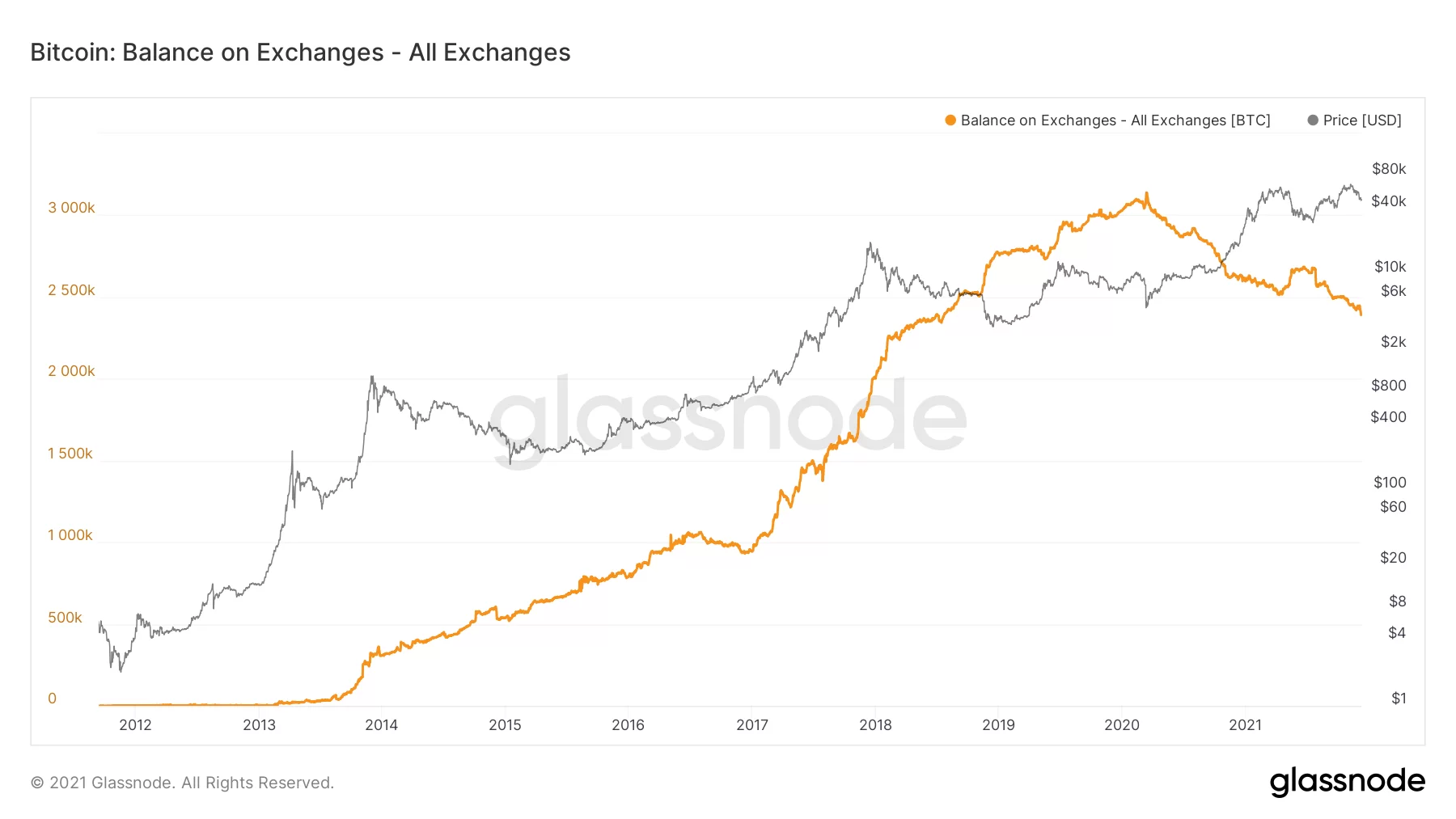Select the 2012 label on the time axis
1456x819 pixels.
click(135, 725)
